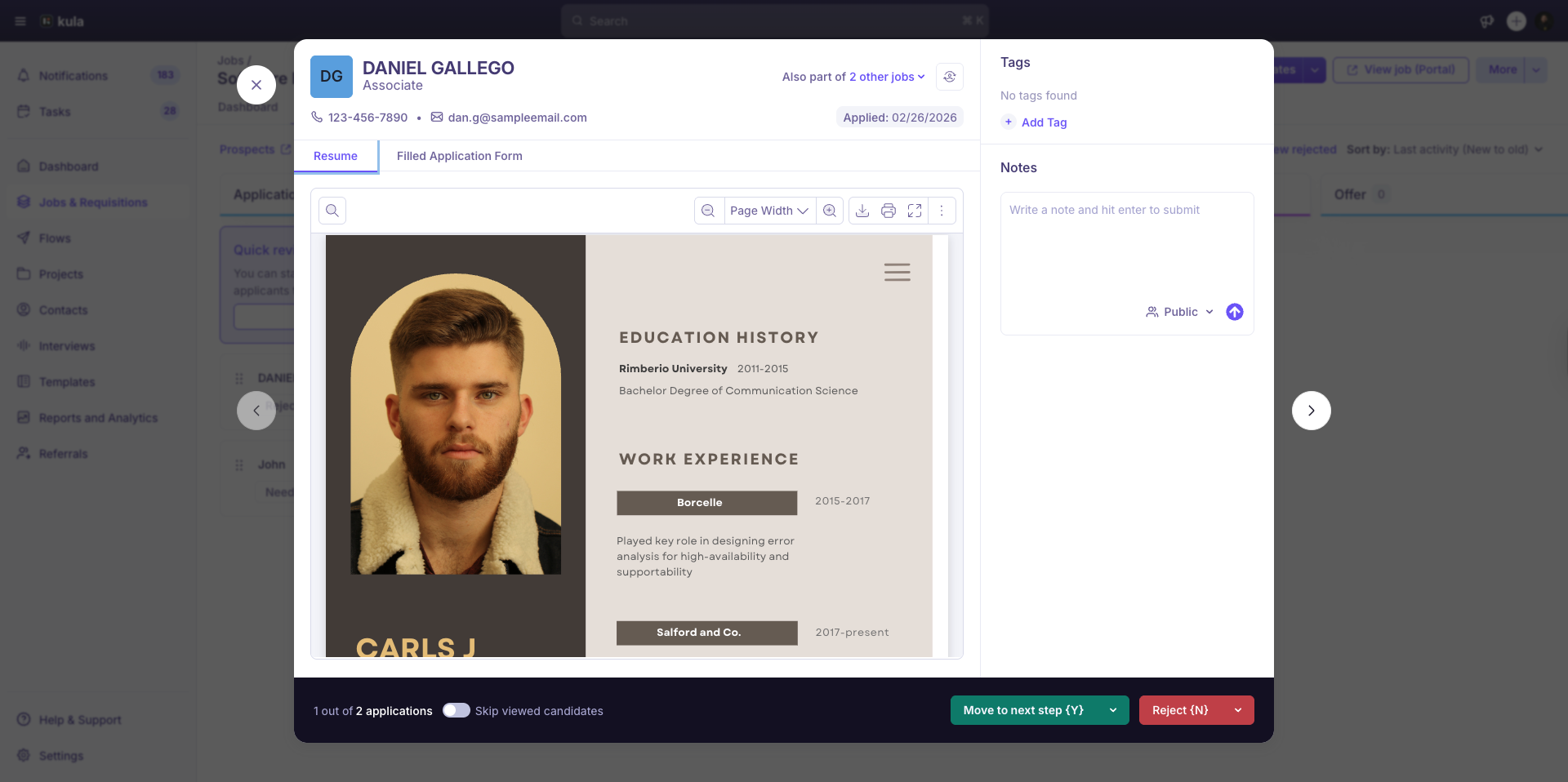Expand the Public note visibility dropdown
Screen dimensions: 1568x782
pyautogui.click(x=1180, y=312)
